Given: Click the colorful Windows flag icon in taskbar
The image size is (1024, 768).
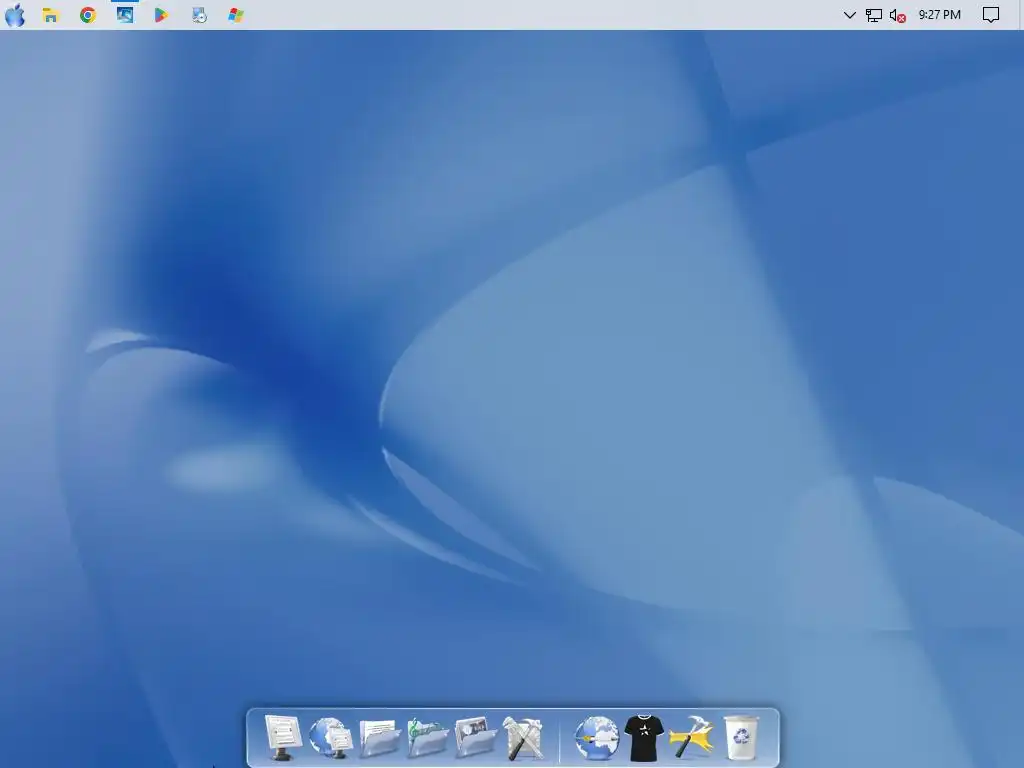Looking at the screenshot, I should (236, 15).
